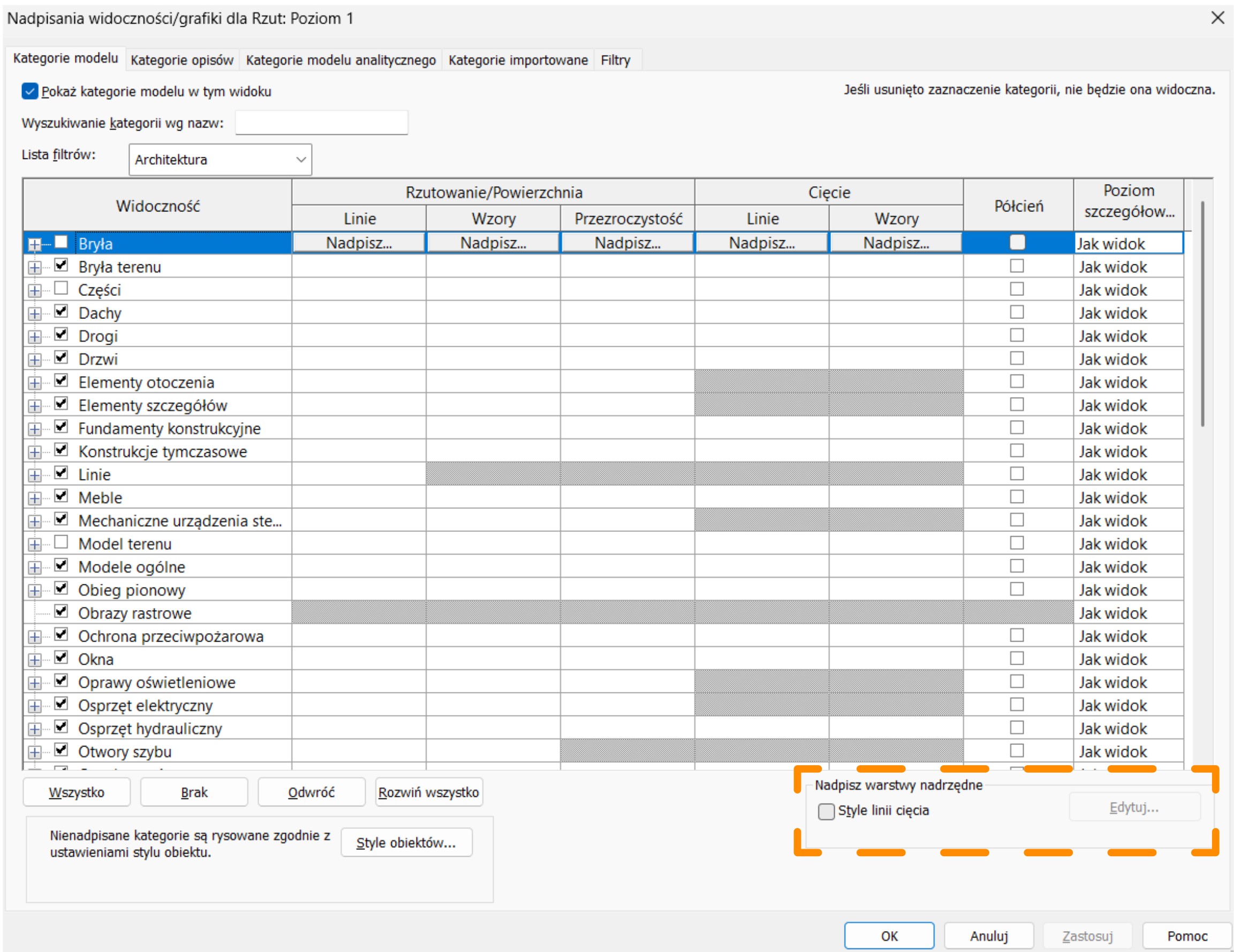This screenshot has width=1234, height=952.
Task: Toggle Półcień checkbox for Drogi row
Action: point(1017,336)
